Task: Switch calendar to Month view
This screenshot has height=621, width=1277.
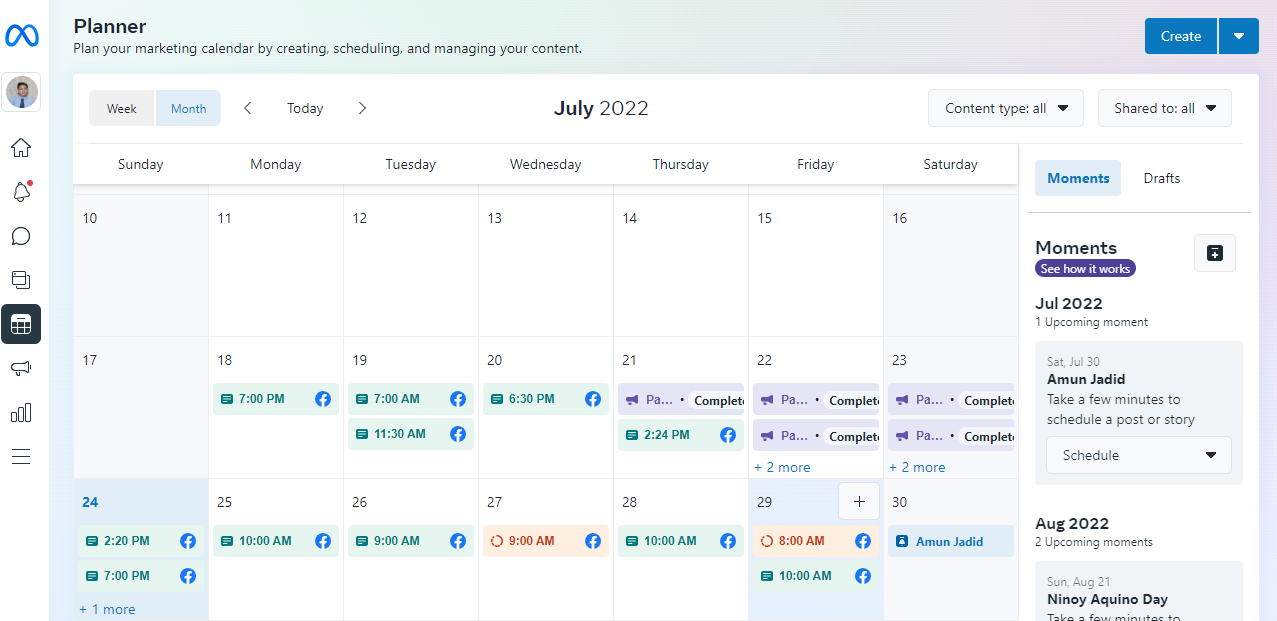Action: (x=188, y=108)
